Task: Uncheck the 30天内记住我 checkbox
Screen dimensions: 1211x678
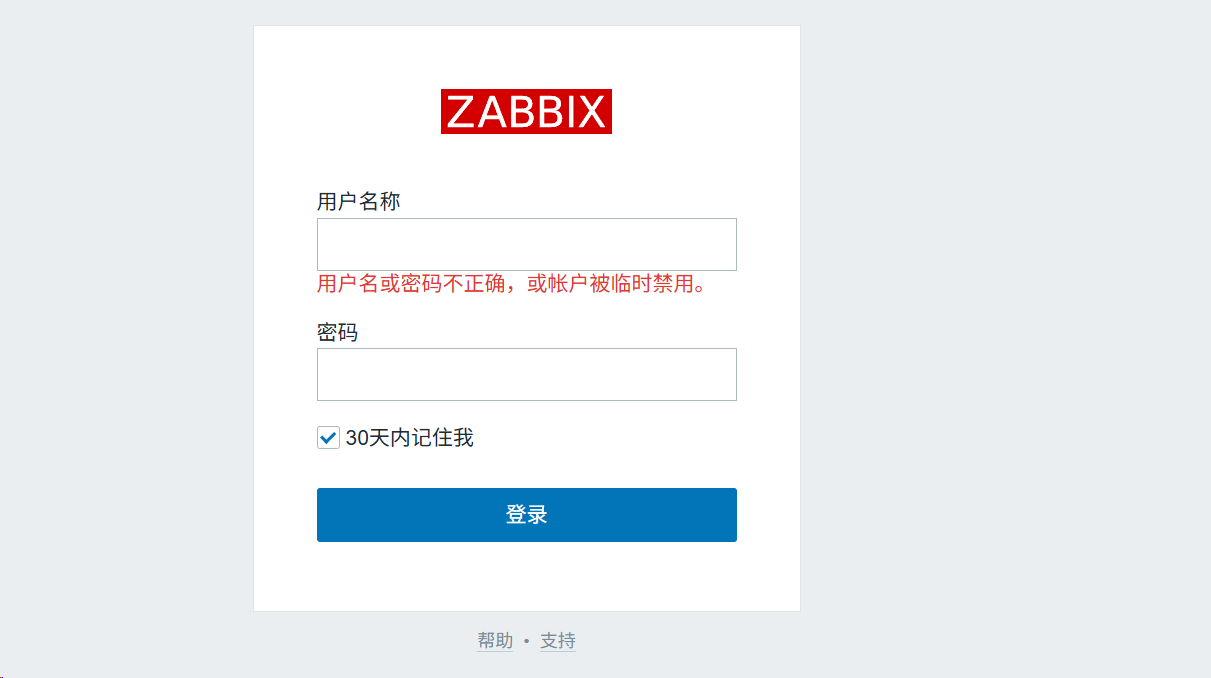Action: (x=328, y=438)
